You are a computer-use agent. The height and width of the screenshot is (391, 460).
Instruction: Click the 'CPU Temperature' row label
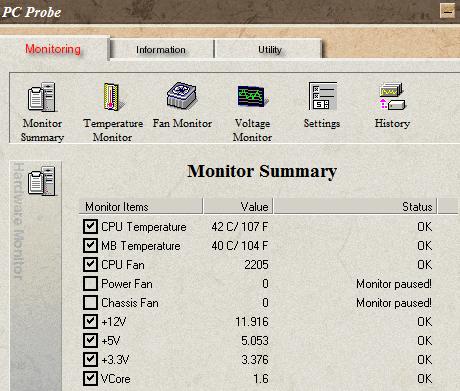tap(144, 227)
